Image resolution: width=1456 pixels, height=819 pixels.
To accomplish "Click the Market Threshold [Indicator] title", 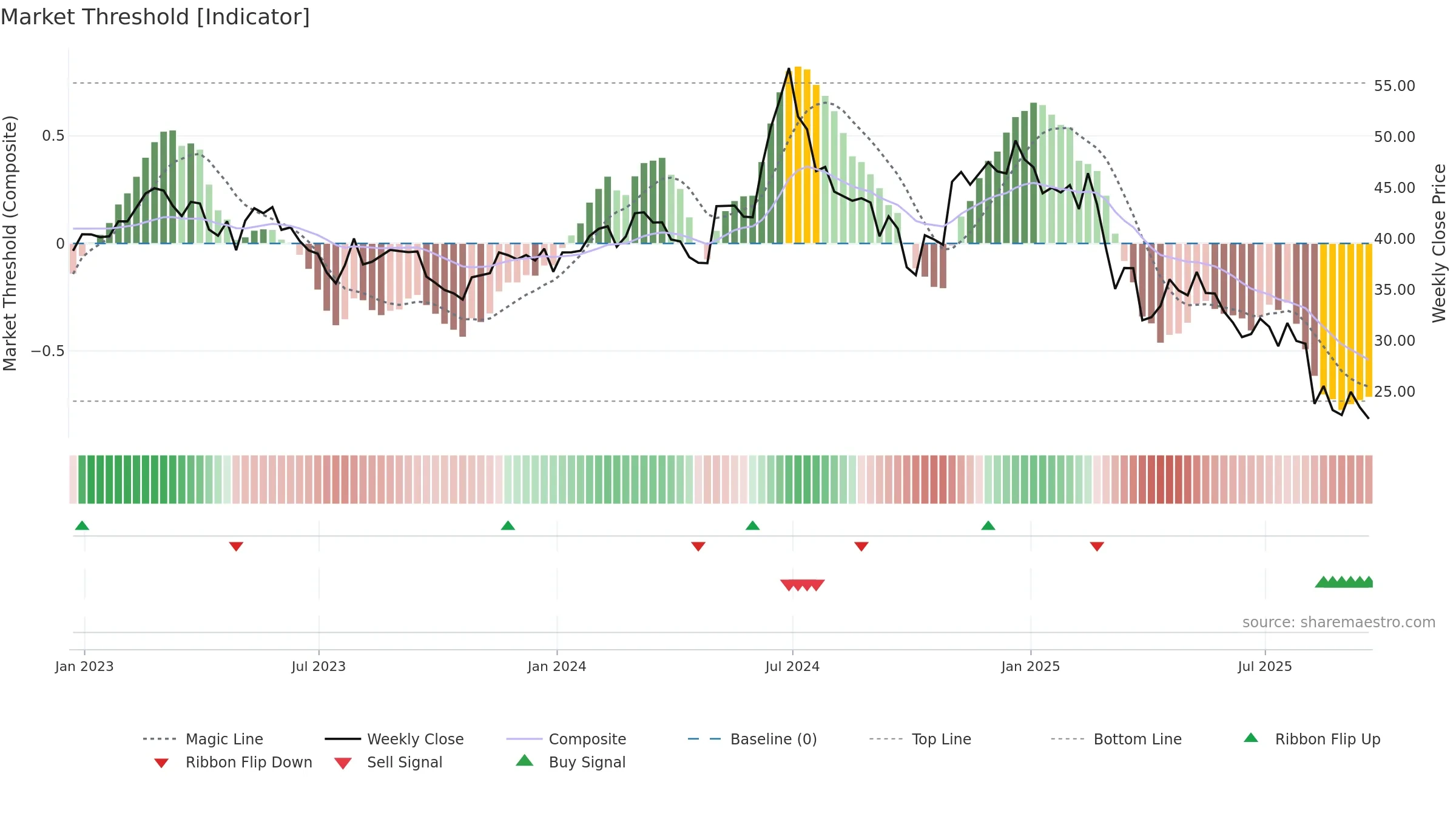I will (x=155, y=17).
